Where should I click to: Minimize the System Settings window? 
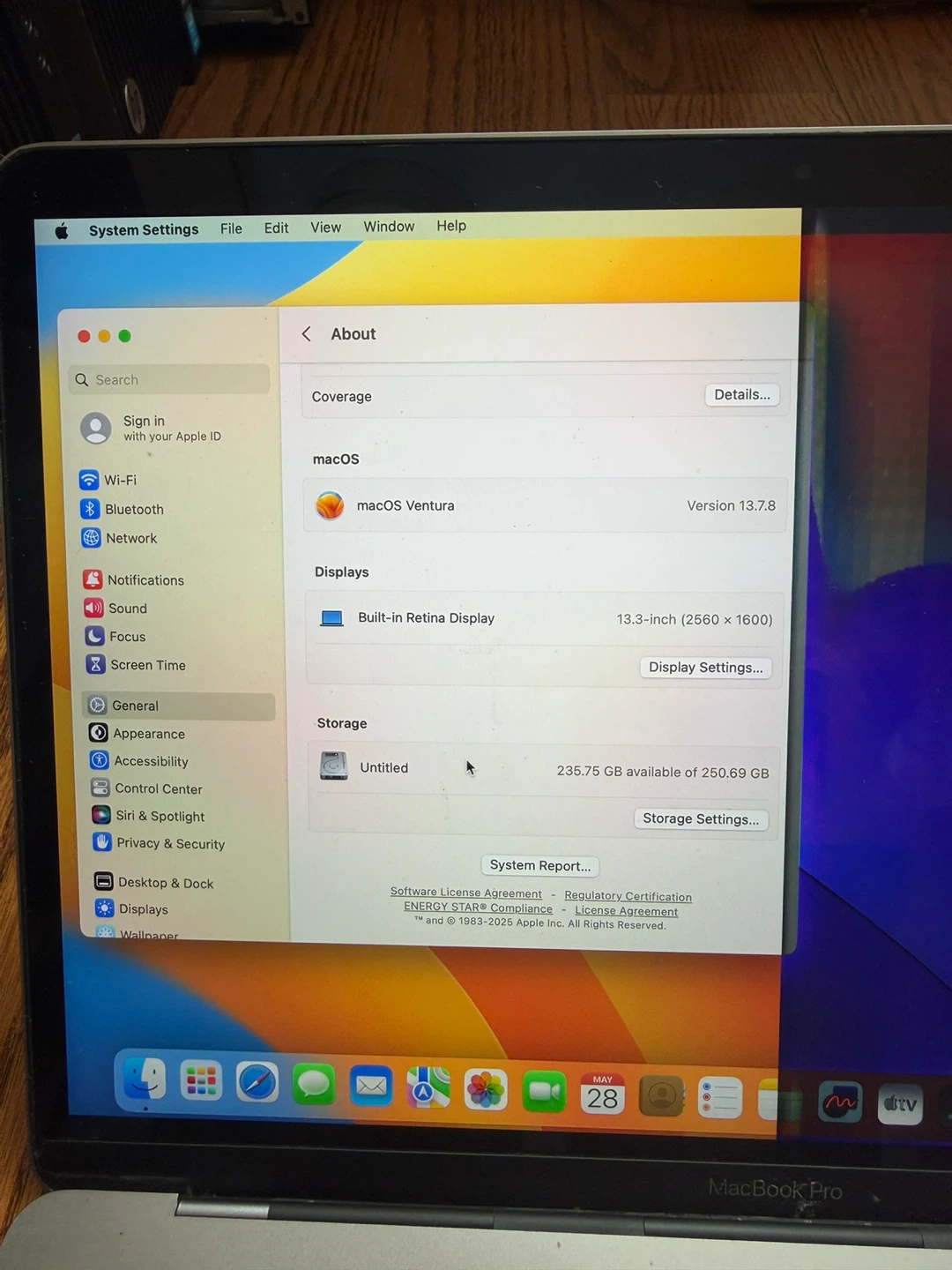(104, 336)
